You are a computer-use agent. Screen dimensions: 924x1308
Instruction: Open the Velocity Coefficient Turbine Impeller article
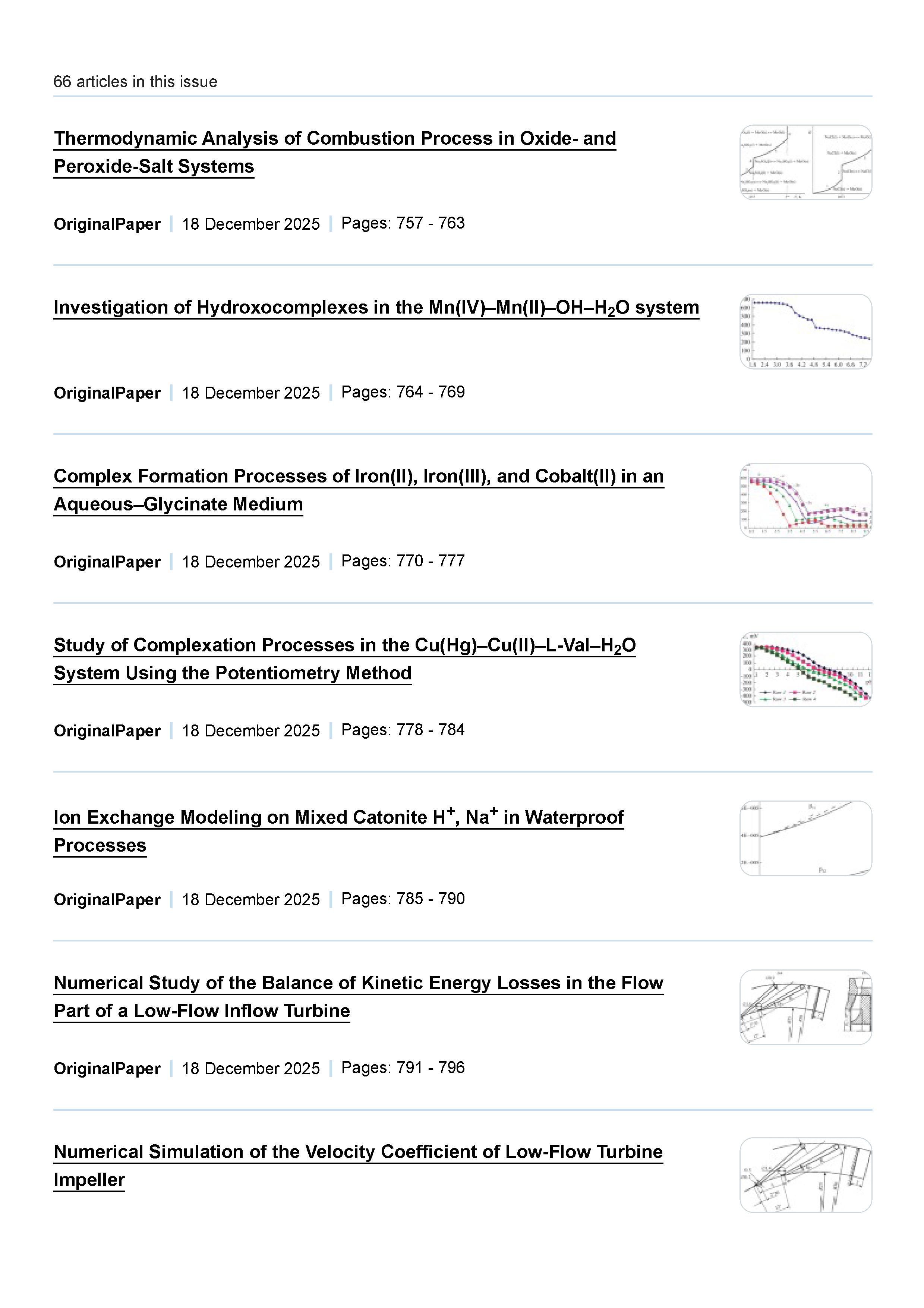(358, 1152)
